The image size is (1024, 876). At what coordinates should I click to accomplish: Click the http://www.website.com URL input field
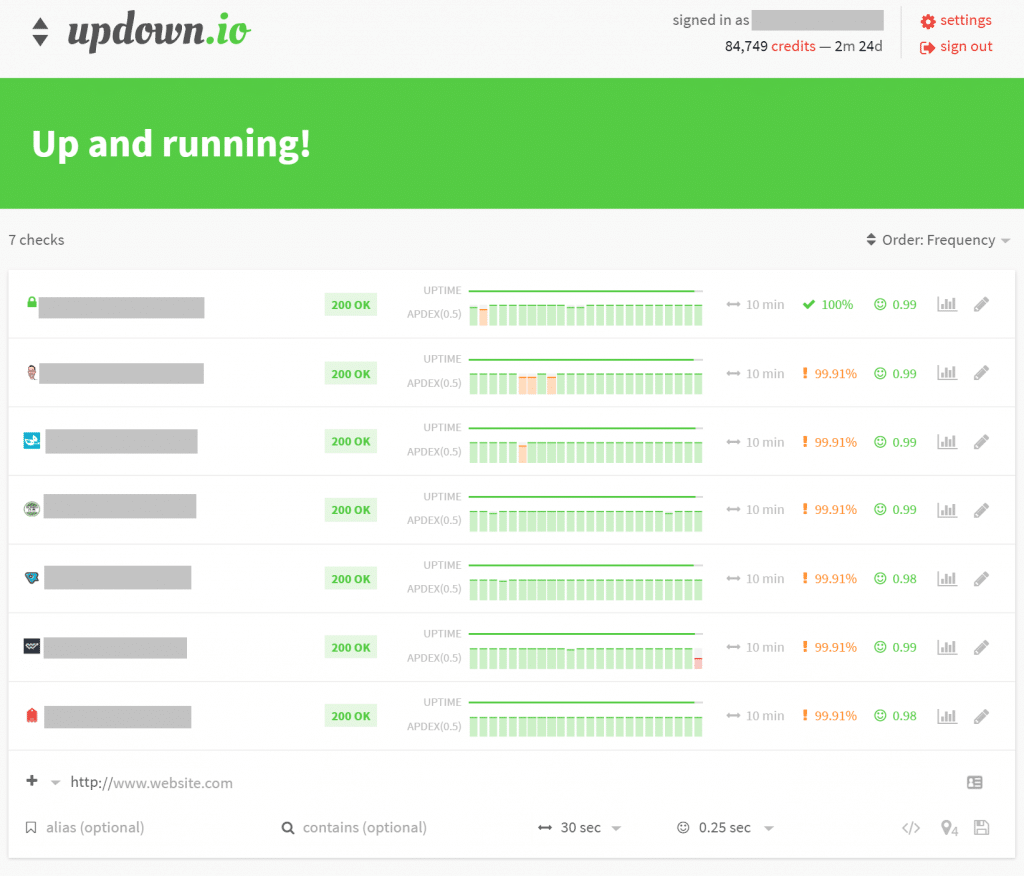(x=151, y=783)
